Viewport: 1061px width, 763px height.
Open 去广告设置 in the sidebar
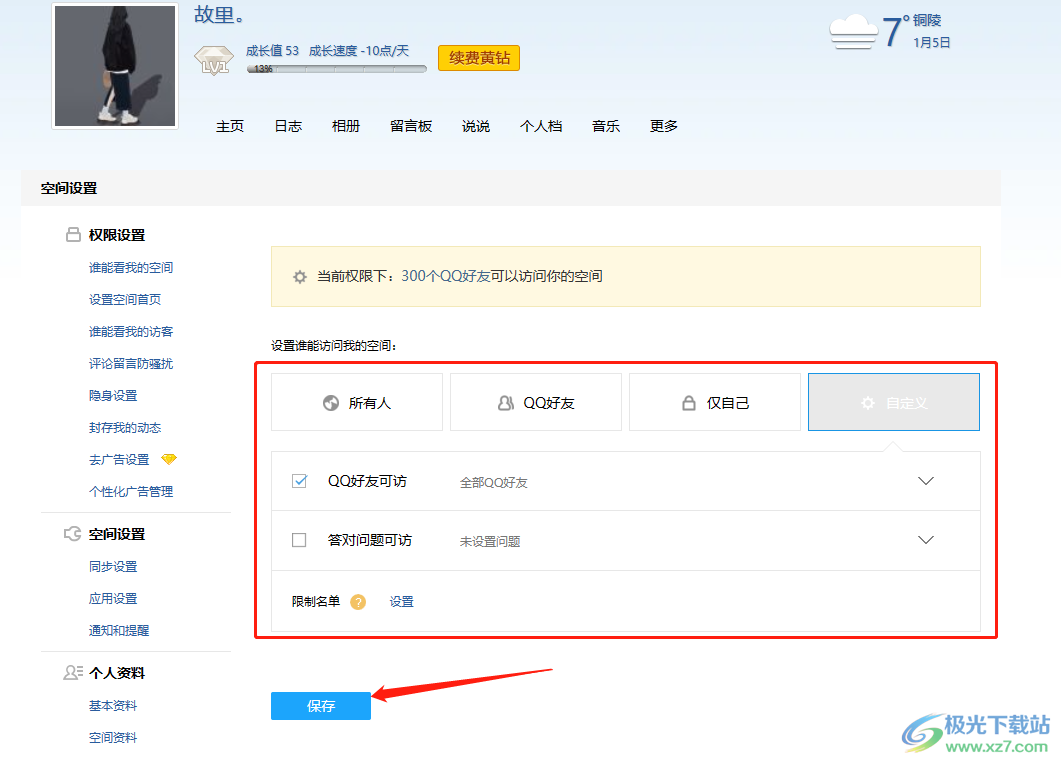tap(119, 460)
